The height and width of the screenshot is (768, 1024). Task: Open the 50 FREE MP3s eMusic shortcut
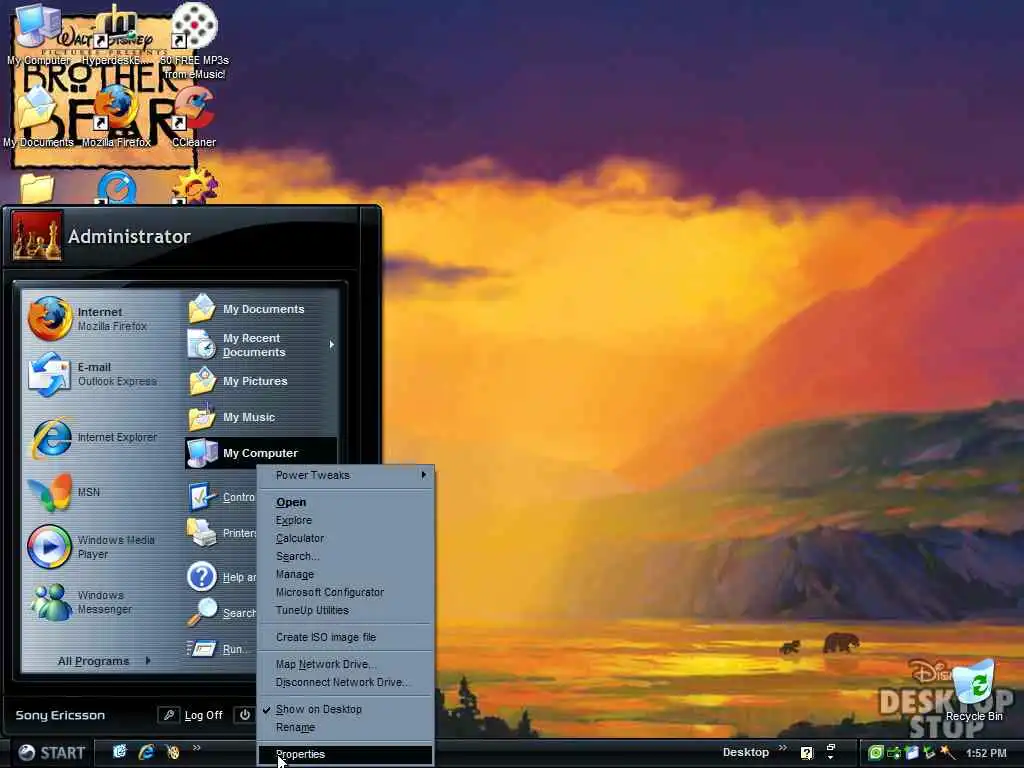click(x=194, y=42)
